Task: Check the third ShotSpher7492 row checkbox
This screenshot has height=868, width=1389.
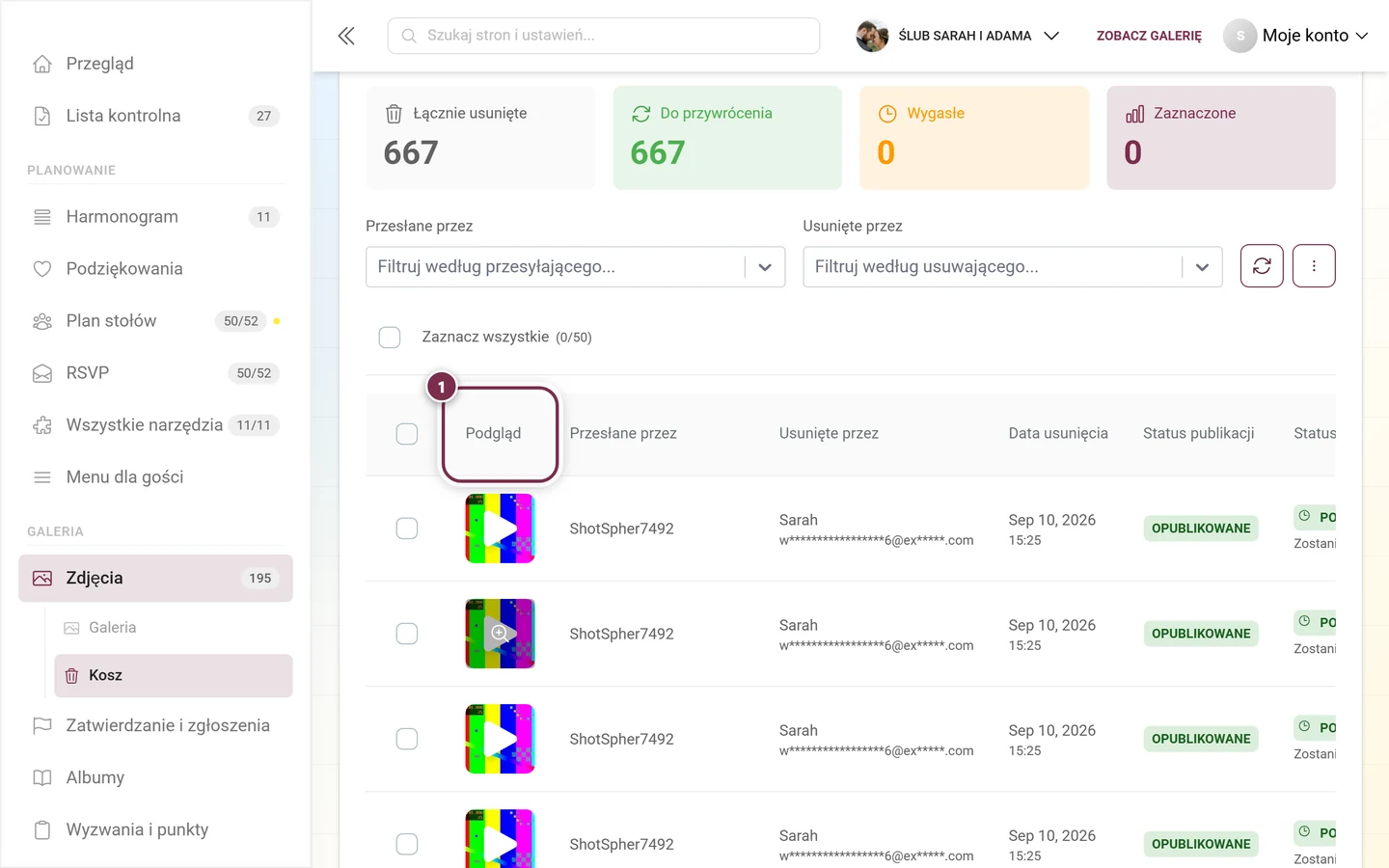Action: [407, 739]
